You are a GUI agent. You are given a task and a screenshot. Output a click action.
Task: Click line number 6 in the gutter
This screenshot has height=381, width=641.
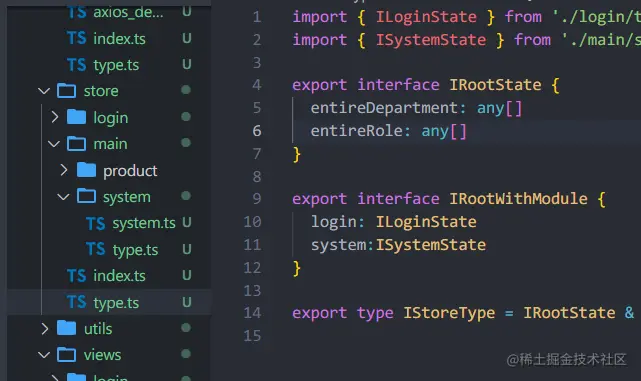coord(257,131)
